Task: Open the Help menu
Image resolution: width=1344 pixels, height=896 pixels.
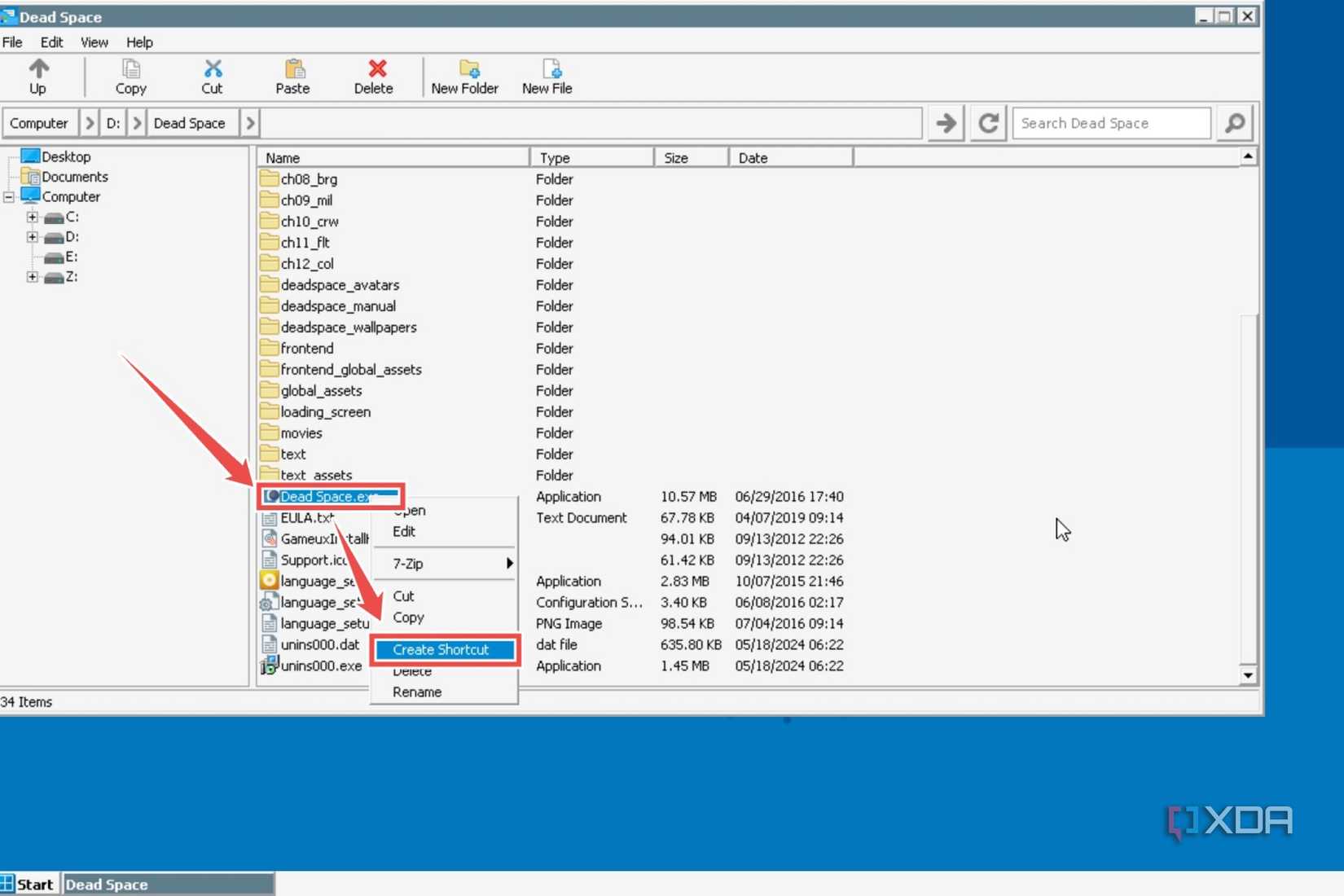Action: point(139,42)
